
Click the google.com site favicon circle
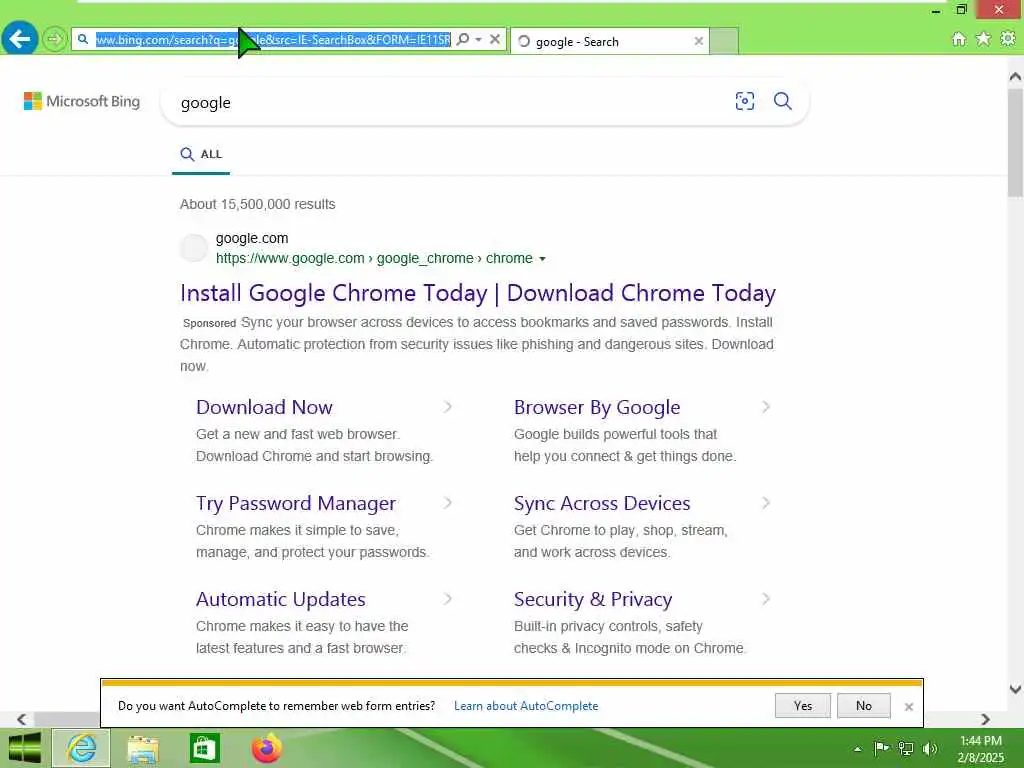193,248
